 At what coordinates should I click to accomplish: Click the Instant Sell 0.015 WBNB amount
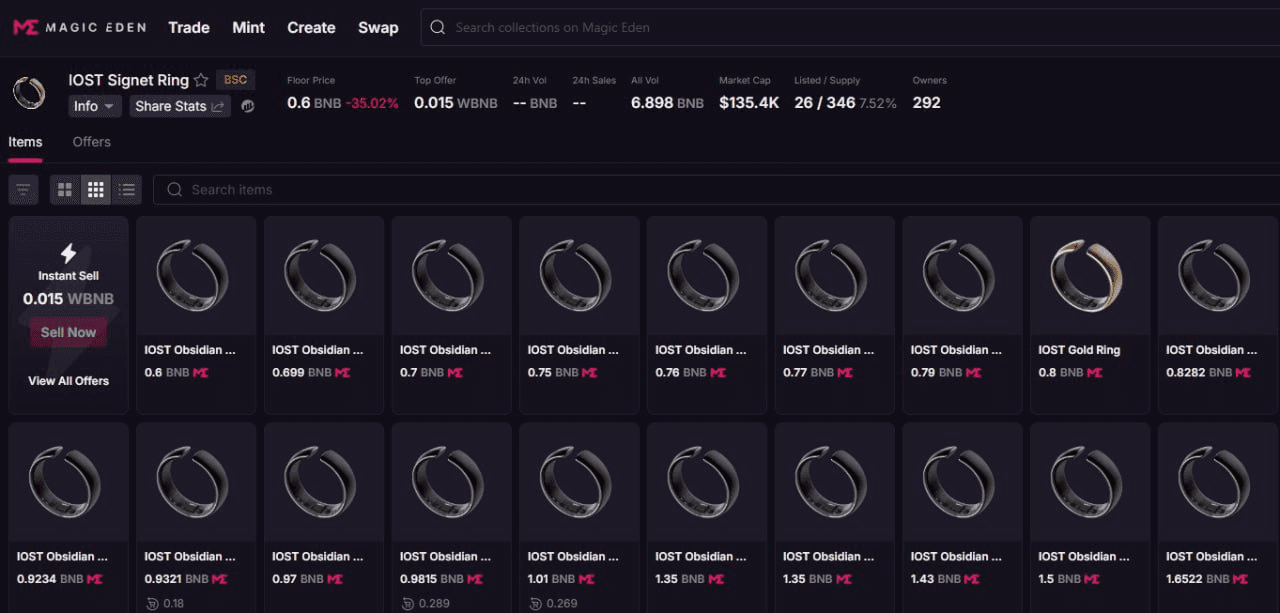coord(68,299)
